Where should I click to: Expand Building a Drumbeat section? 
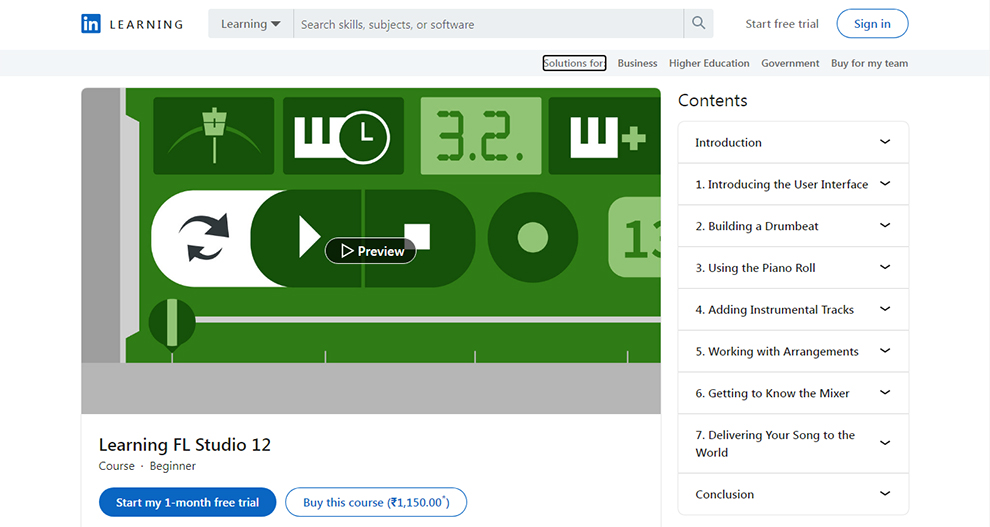pyautogui.click(x=793, y=226)
